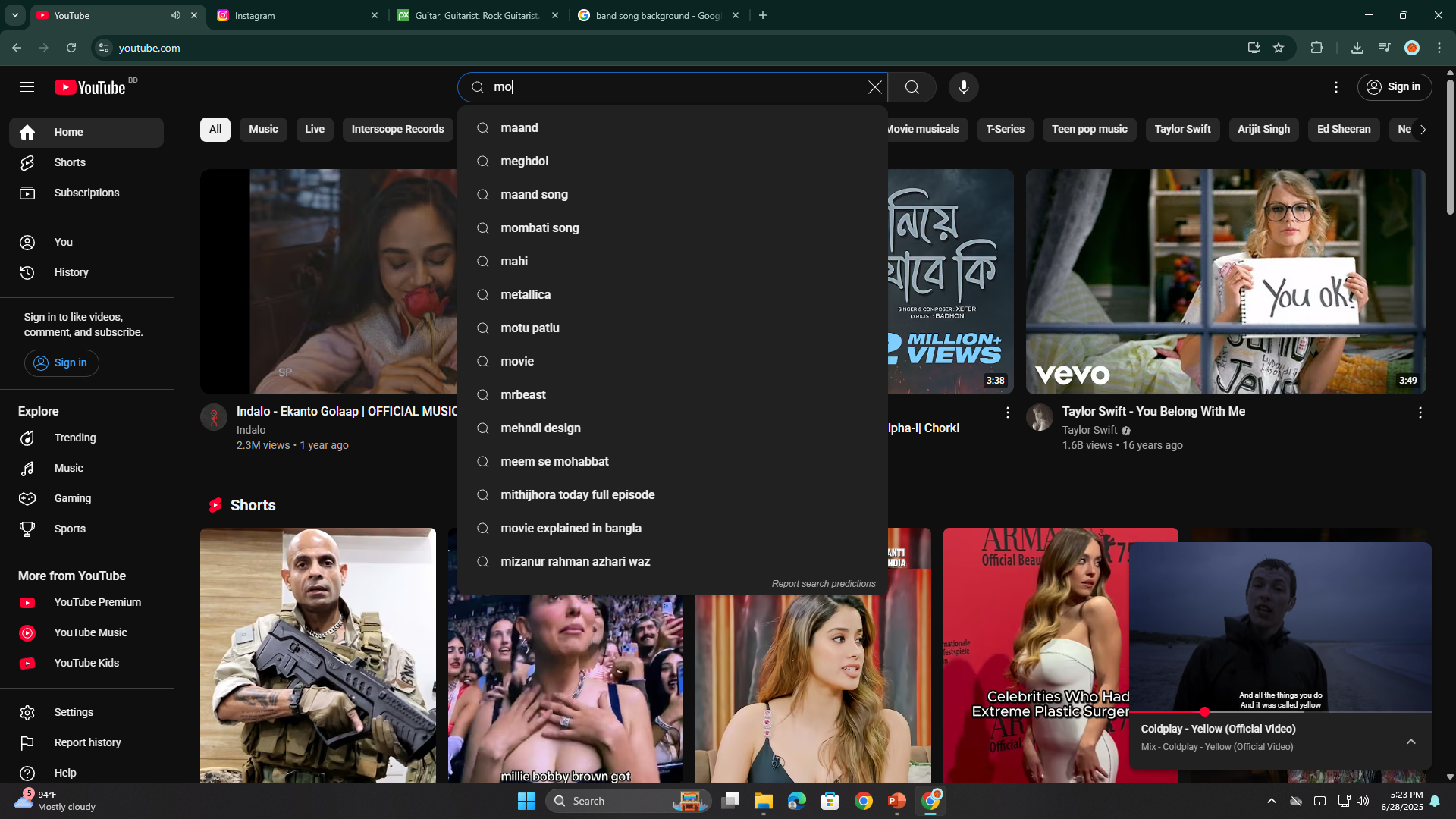Choose 'movie explained in bangla' suggestion
The width and height of the screenshot is (1456, 819).
672,529
